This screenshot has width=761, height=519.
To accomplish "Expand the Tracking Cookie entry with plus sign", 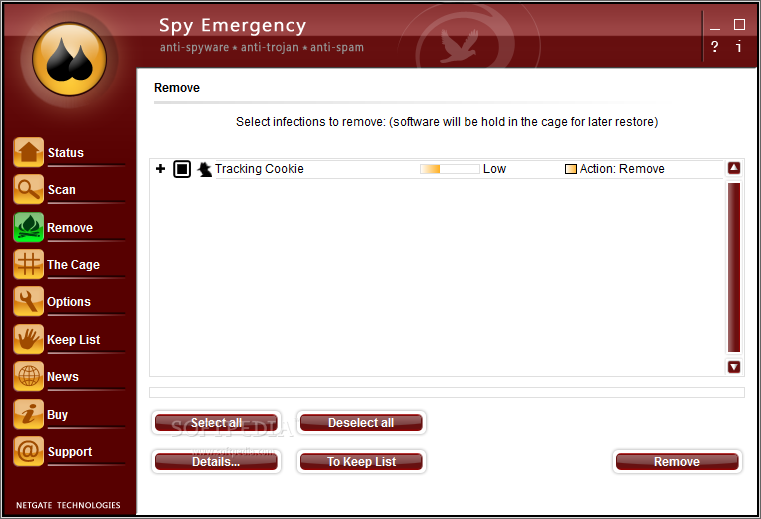I will coord(160,168).
